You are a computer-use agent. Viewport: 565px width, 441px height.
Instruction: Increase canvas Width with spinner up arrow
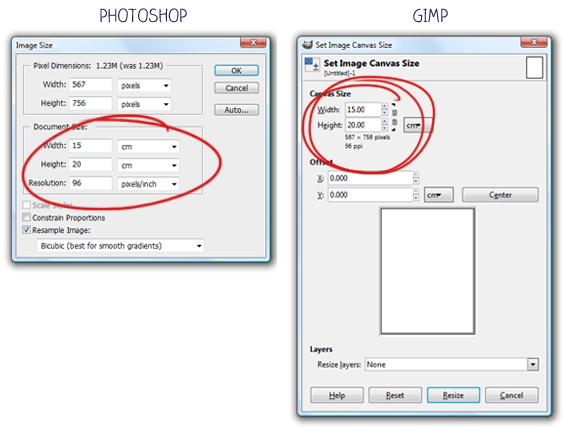(385, 106)
